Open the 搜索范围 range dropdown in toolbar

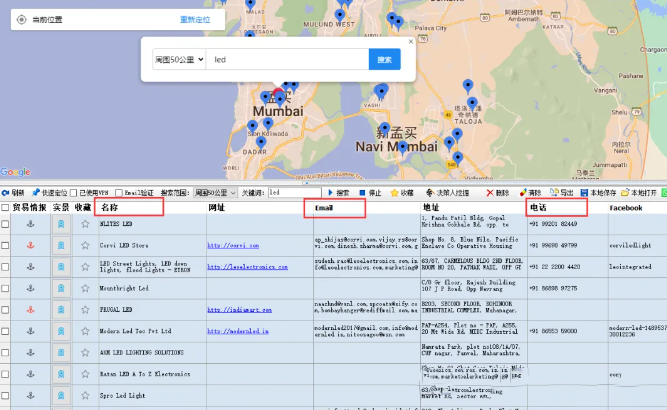pos(215,193)
